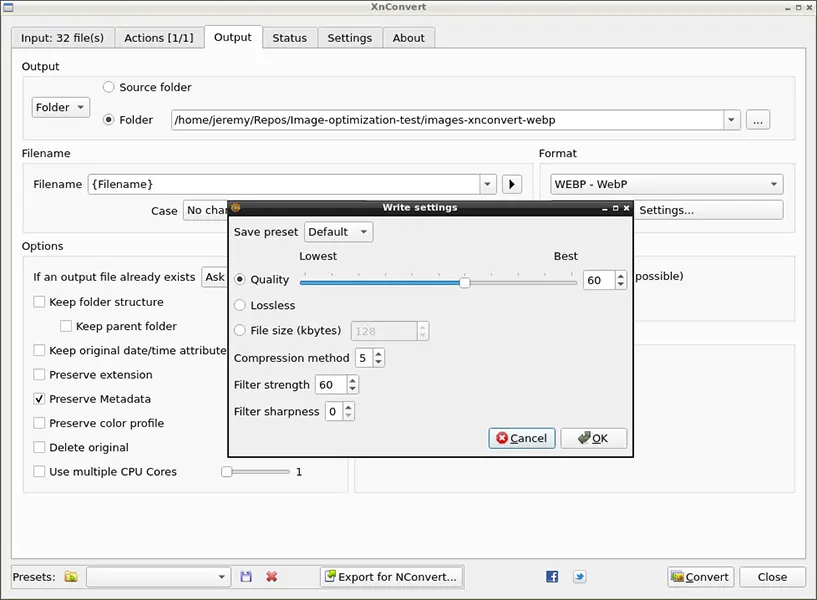Image resolution: width=817 pixels, height=600 pixels.
Task: Toggle Preserve extension checkbox
Action: point(39,374)
